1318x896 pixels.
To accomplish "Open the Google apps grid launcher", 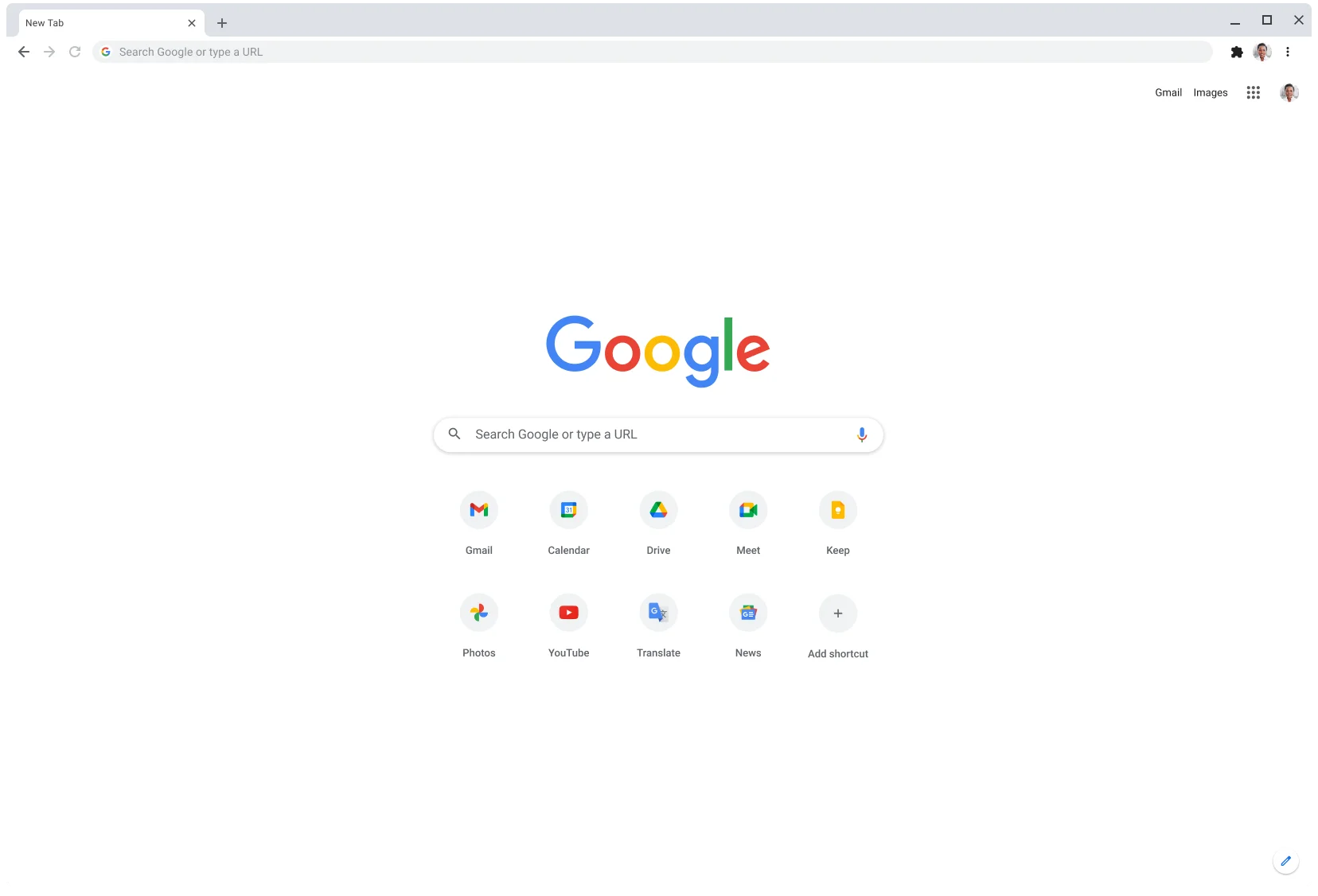I will click(1253, 92).
